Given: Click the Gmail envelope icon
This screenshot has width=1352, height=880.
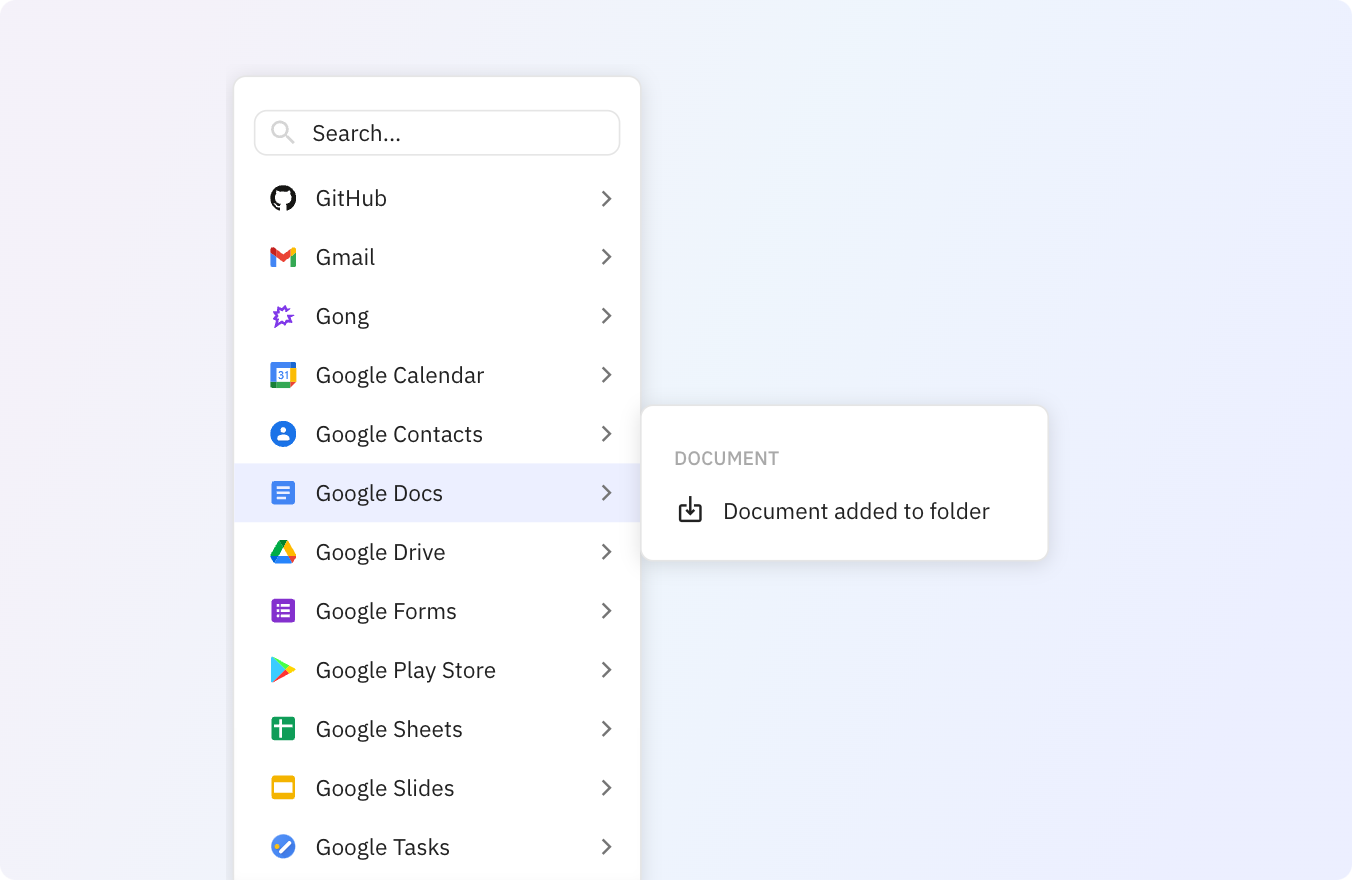Looking at the screenshot, I should [283, 257].
